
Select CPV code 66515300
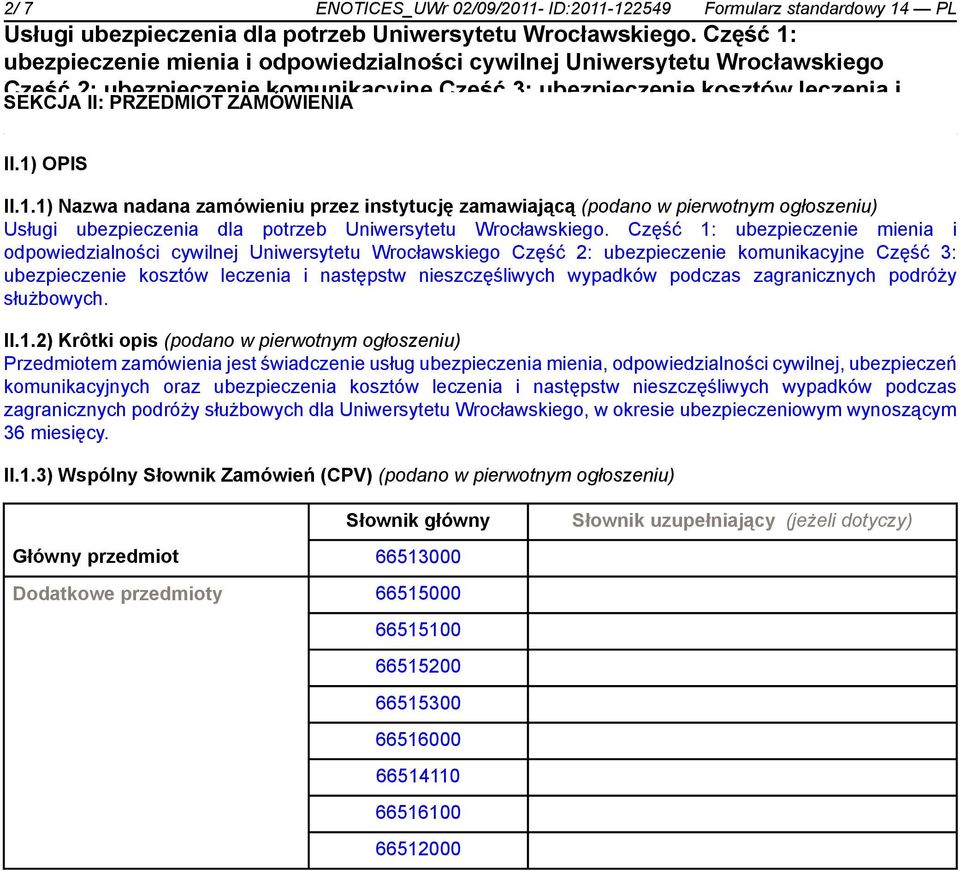(418, 703)
